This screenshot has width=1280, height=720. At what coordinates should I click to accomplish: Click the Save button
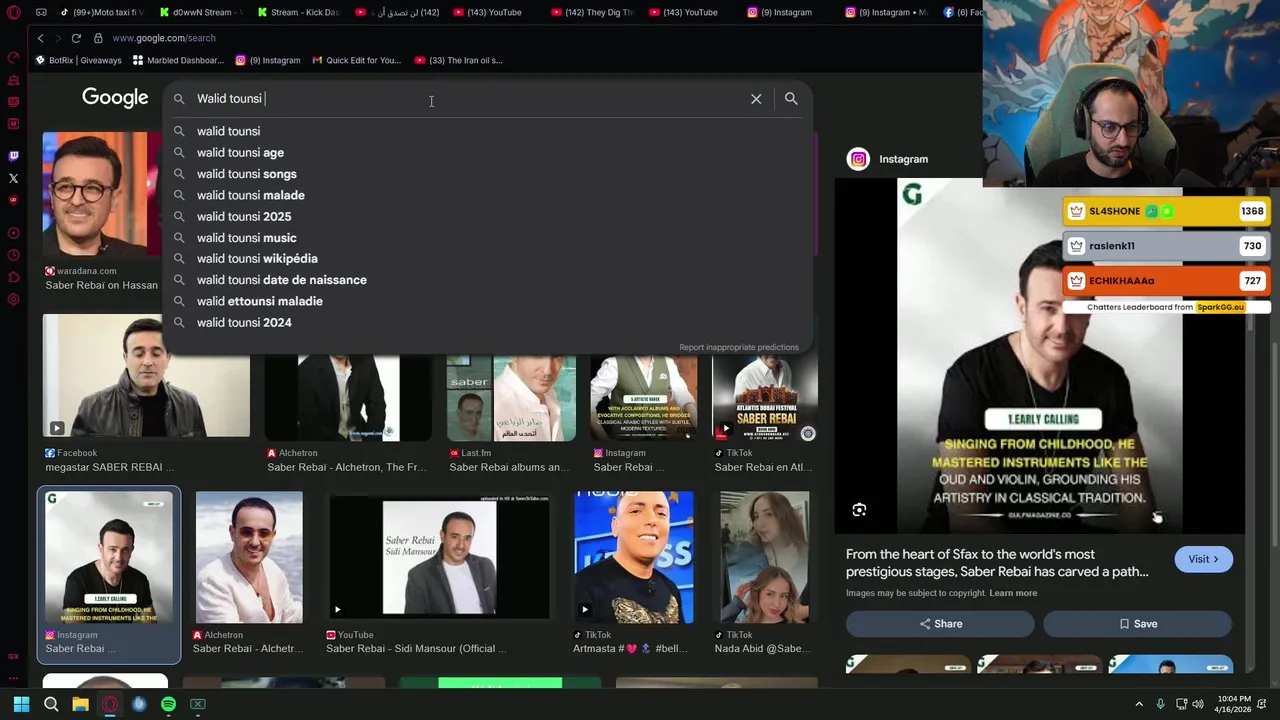tap(1137, 624)
